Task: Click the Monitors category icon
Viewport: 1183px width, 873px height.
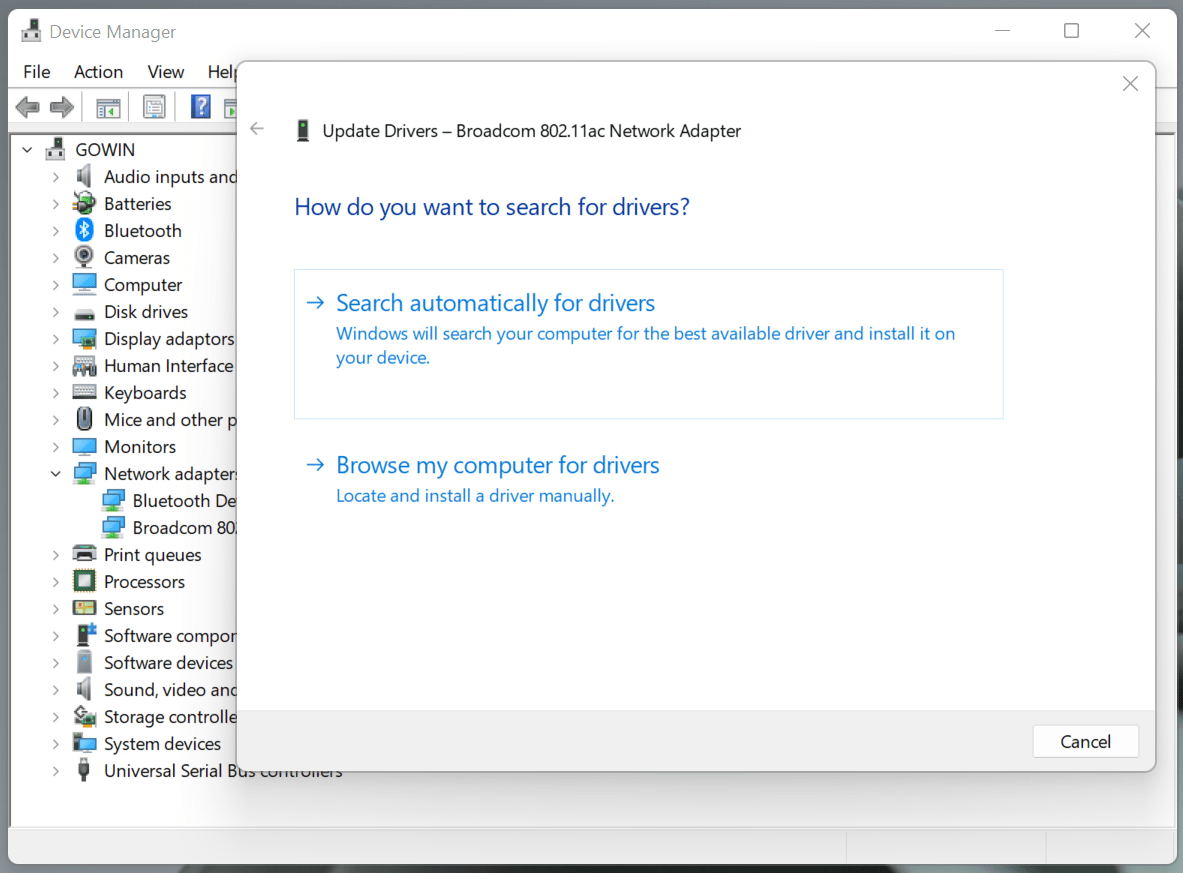Action: (x=82, y=446)
